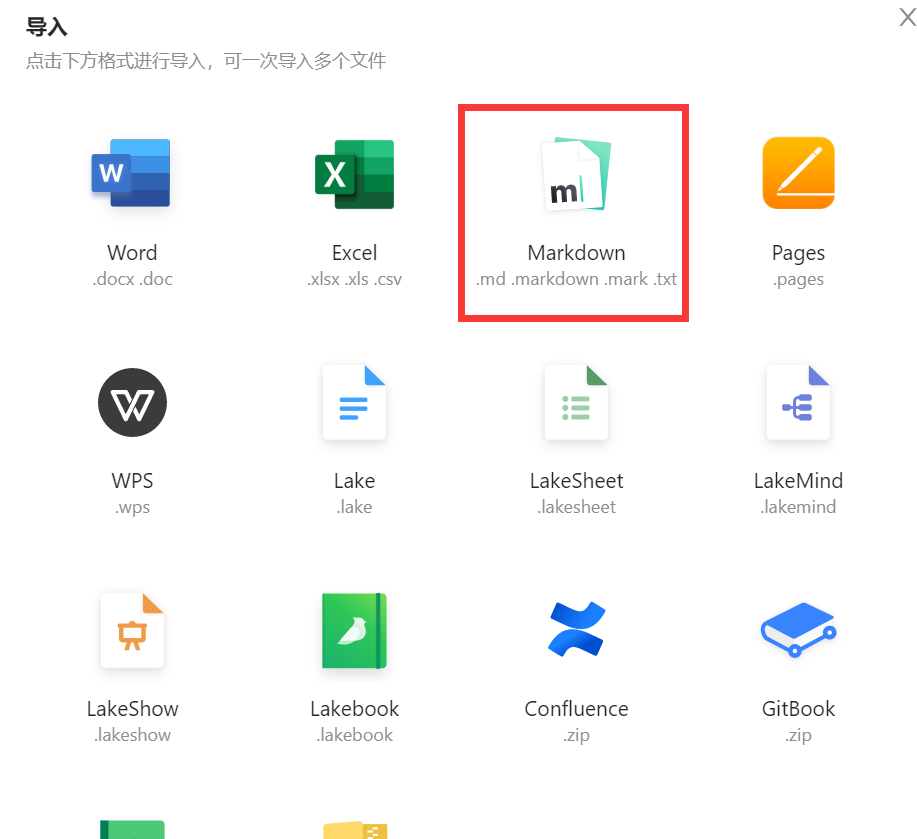917x839 pixels.
Task: Click the Lakebook label text
Action: click(x=354, y=709)
